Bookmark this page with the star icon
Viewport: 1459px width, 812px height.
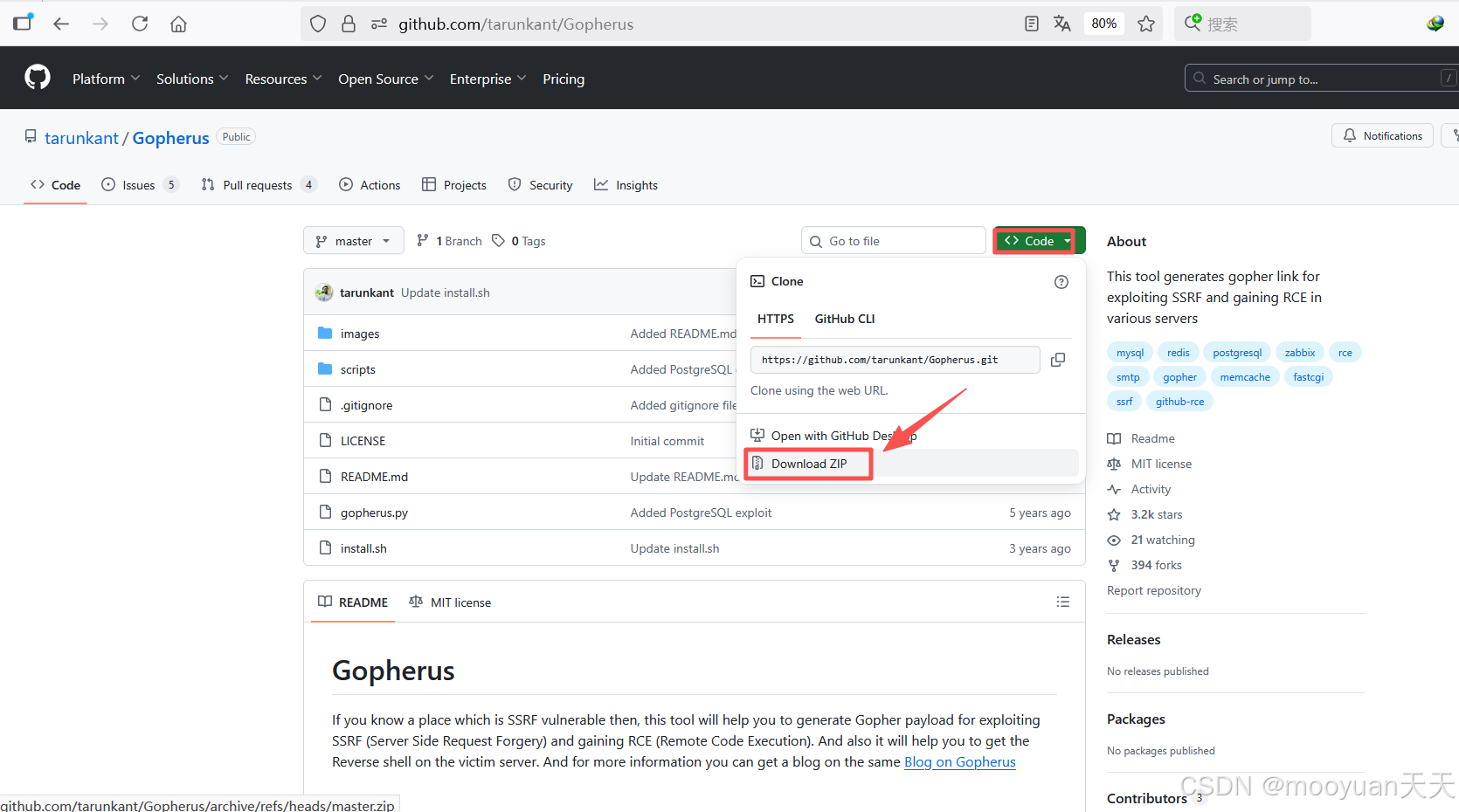tap(1146, 24)
